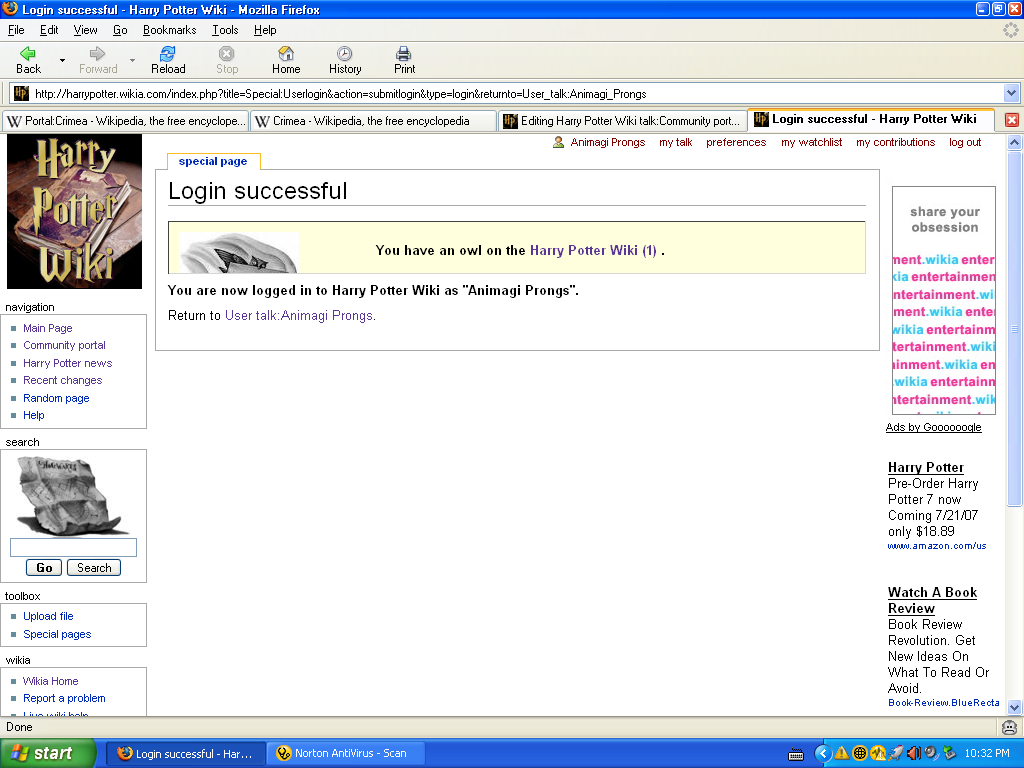1024x768 pixels.
Task: Click the keyboard icon in system tray
Action: point(795,754)
